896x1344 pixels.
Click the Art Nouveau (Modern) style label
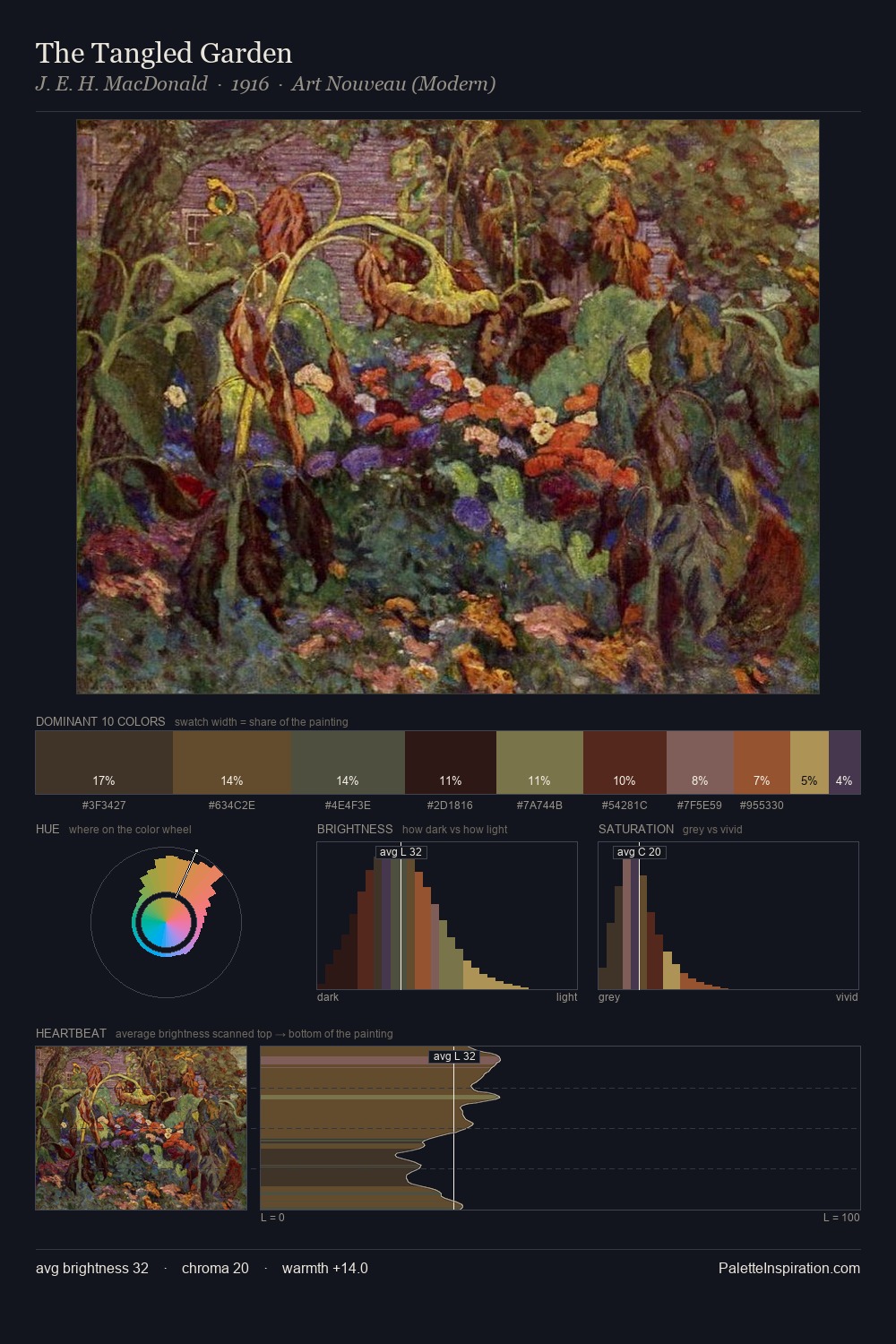(x=393, y=83)
